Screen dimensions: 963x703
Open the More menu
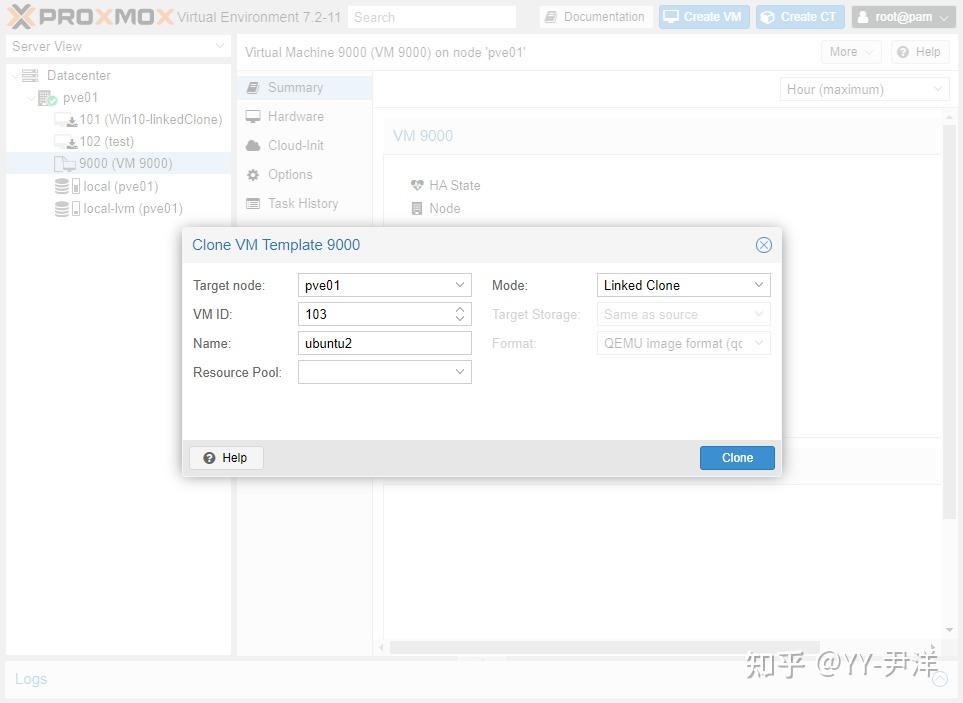click(849, 51)
